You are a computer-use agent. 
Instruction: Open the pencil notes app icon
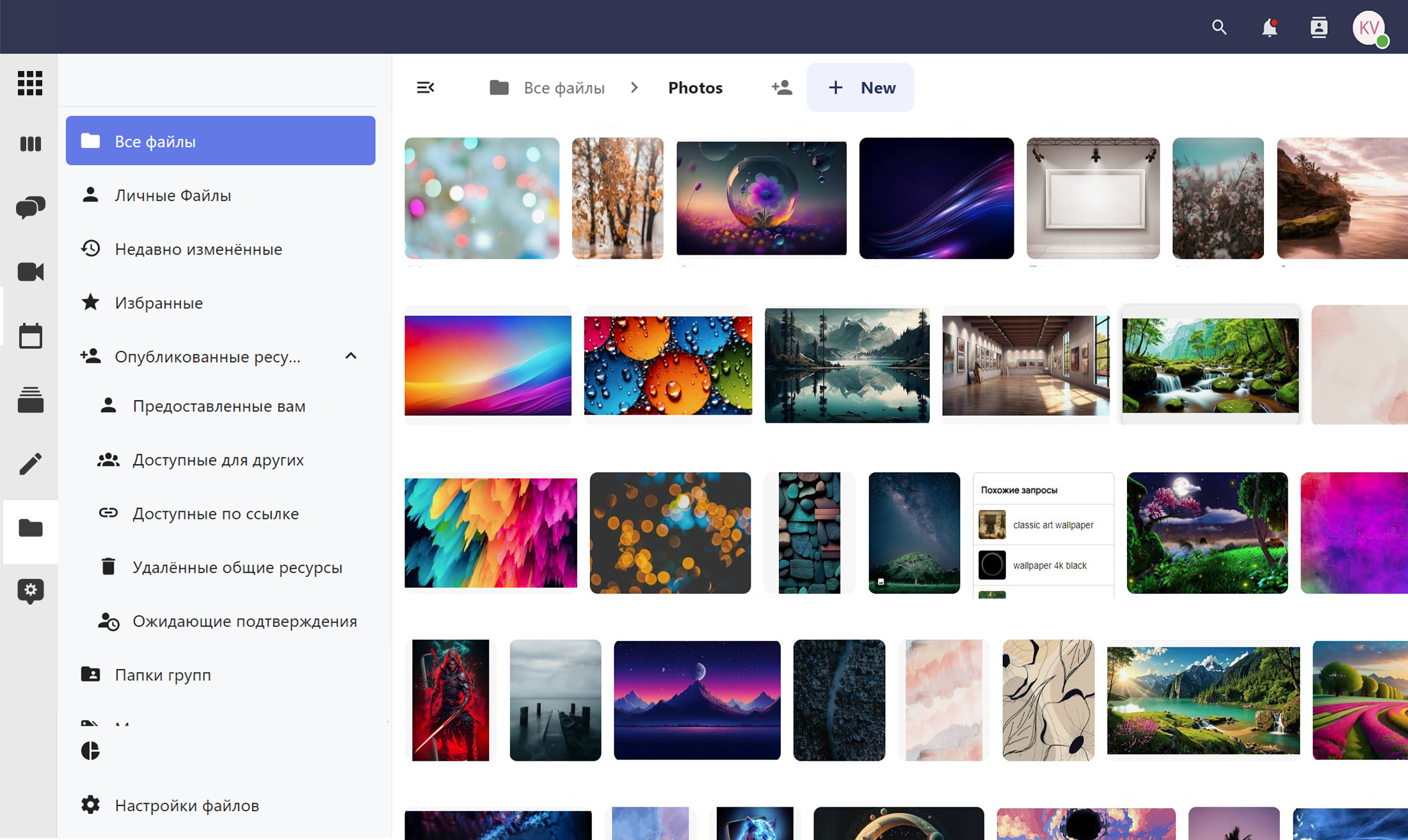click(x=30, y=464)
